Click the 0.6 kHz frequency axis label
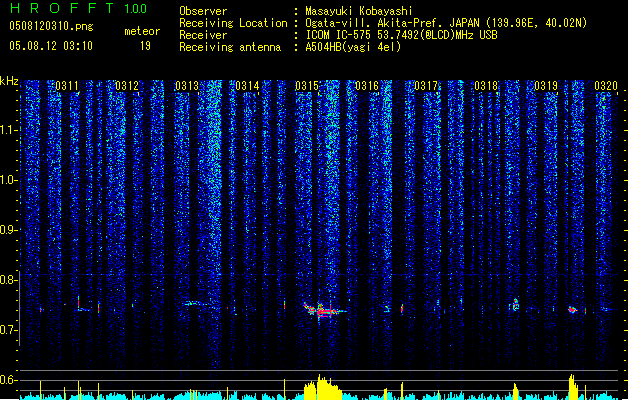Image resolution: width=629 pixels, height=400 pixels. pyautogui.click(x=9, y=380)
